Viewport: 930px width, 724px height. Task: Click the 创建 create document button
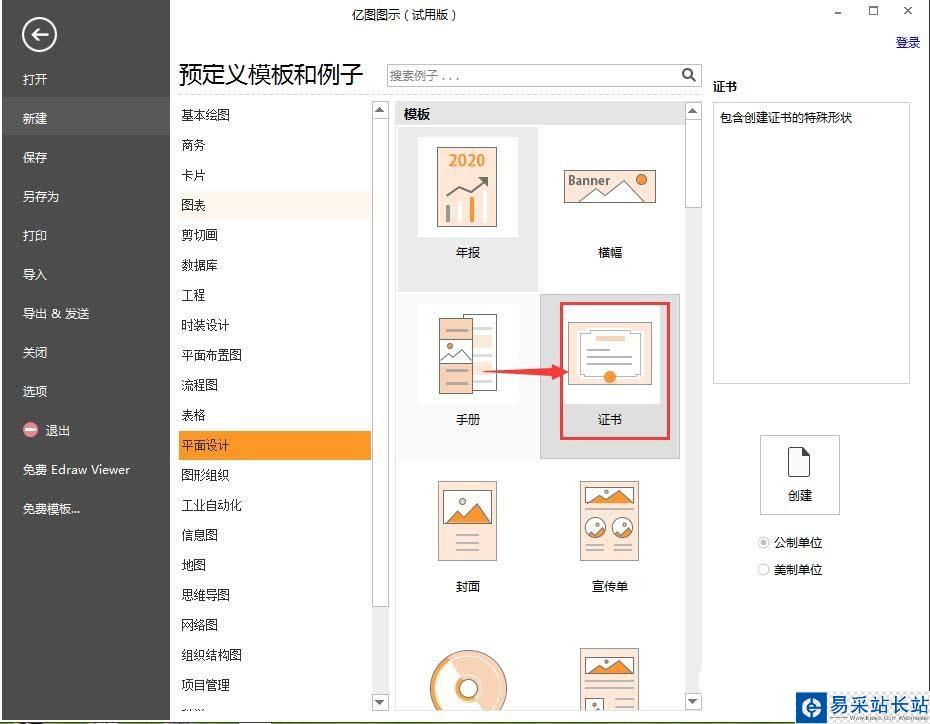(800, 475)
